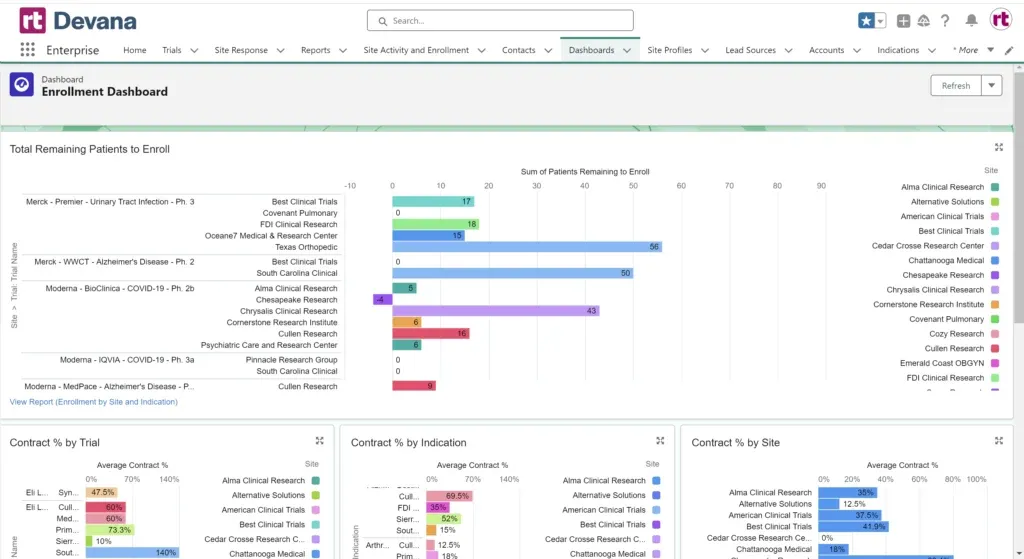Click Emerald Coast OBGYN legend swatch
This screenshot has height=559, width=1024.
(x=995, y=363)
